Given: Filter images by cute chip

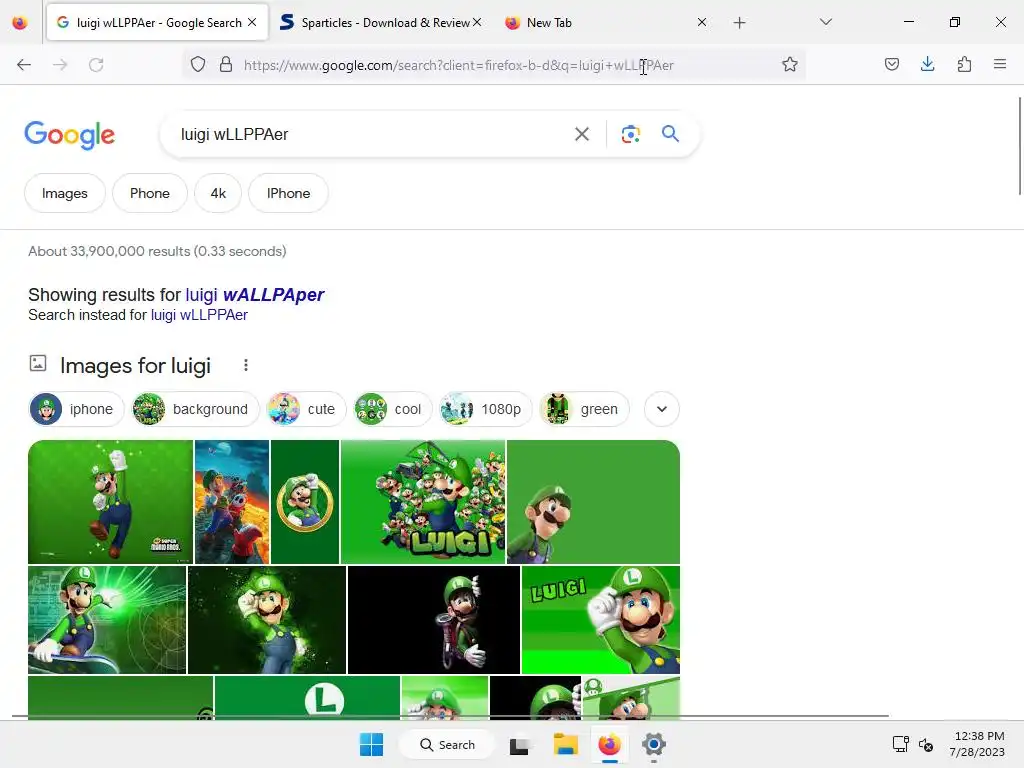Looking at the screenshot, I should (306, 409).
